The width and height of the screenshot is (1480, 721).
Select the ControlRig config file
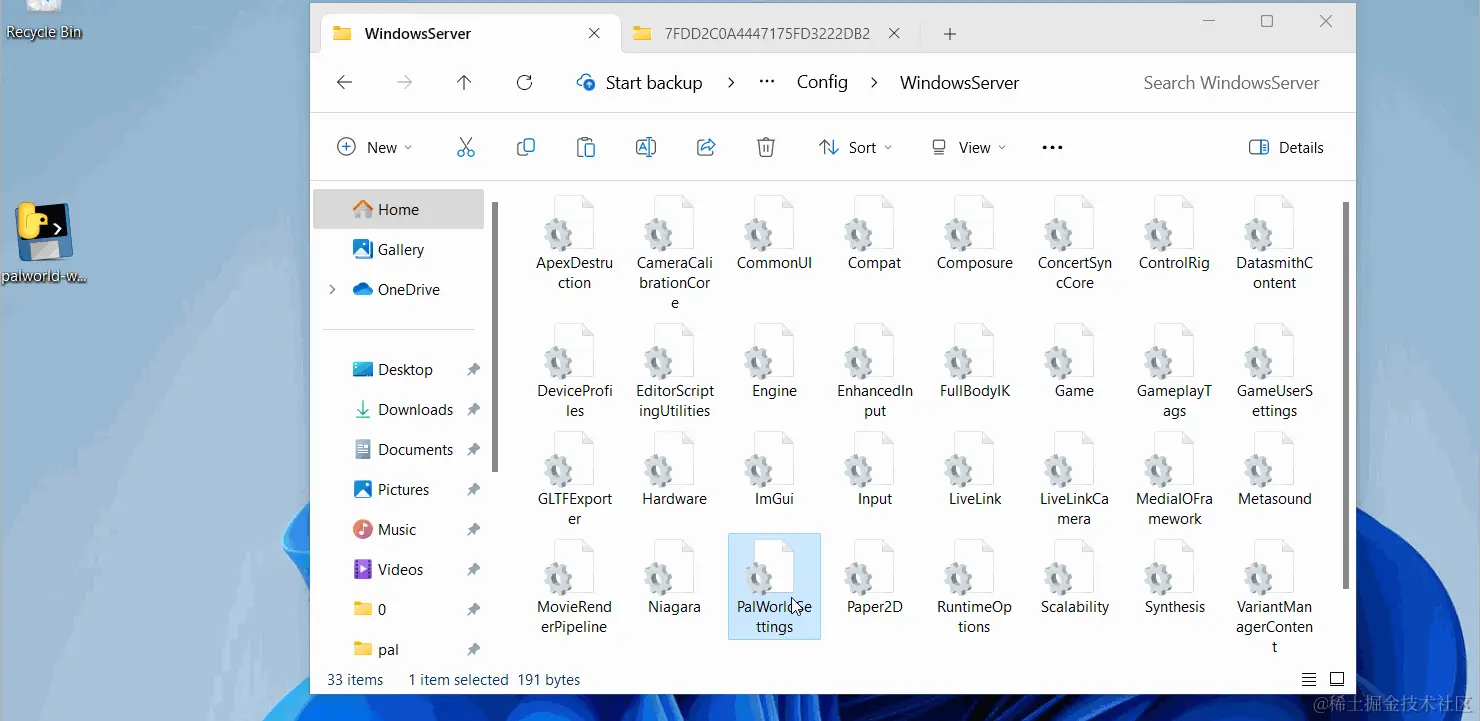pos(1175,234)
